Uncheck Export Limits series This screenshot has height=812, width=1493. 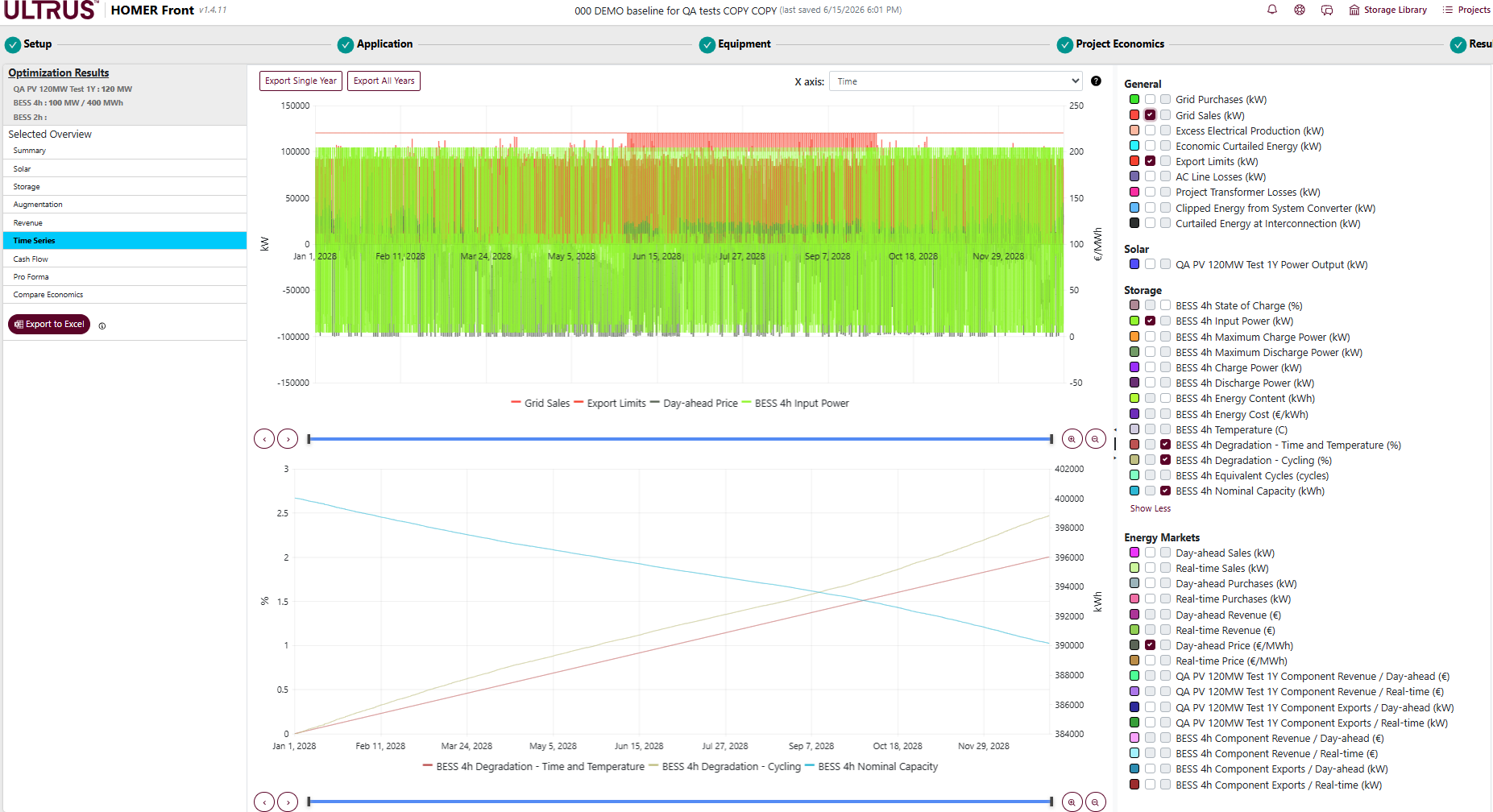click(x=1151, y=161)
